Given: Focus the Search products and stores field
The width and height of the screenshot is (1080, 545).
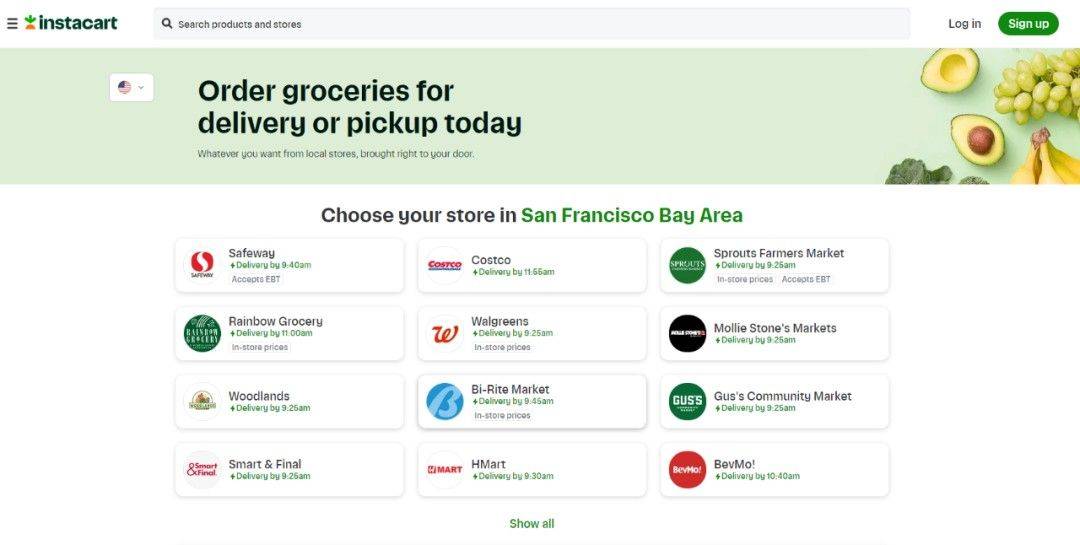Looking at the screenshot, I should [540, 23].
